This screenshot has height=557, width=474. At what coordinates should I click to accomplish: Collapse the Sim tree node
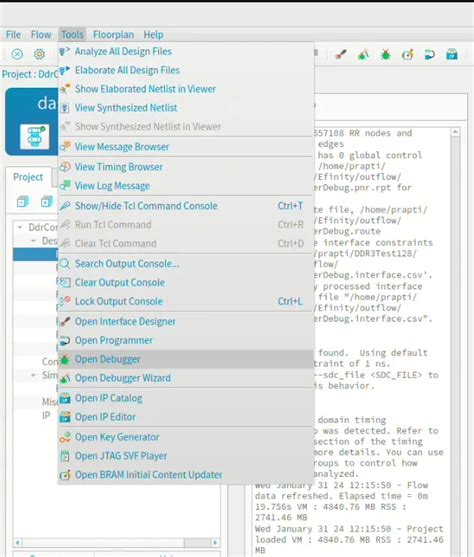(33, 375)
